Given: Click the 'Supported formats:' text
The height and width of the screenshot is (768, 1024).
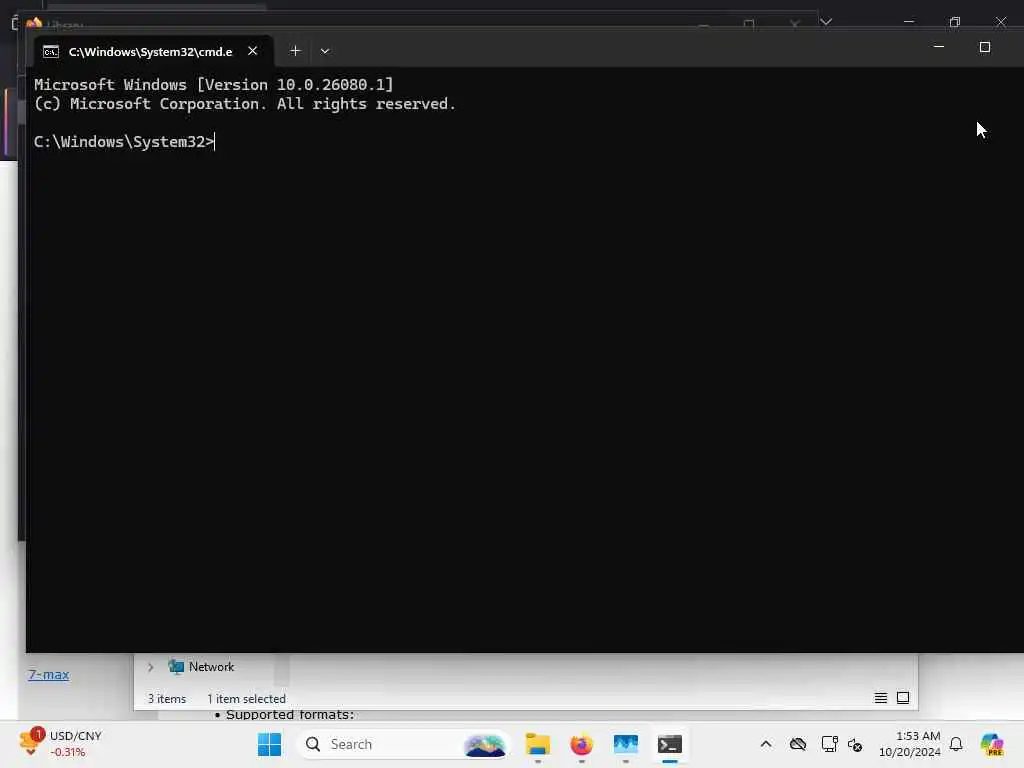Looking at the screenshot, I should [290, 714].
